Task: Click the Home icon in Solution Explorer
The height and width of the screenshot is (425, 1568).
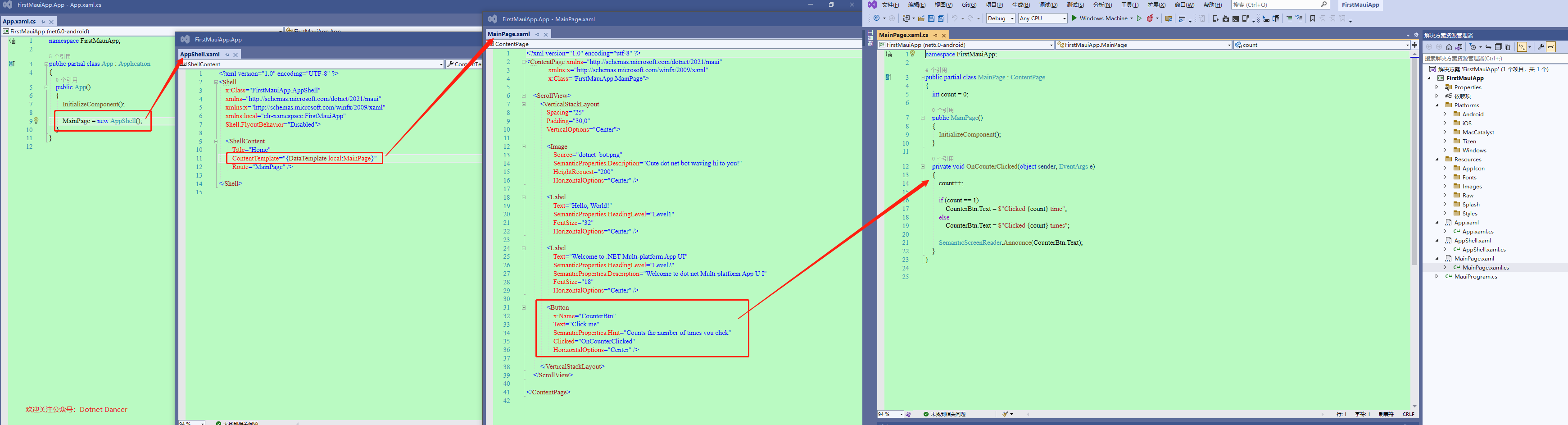Action: pos(1449,47)
